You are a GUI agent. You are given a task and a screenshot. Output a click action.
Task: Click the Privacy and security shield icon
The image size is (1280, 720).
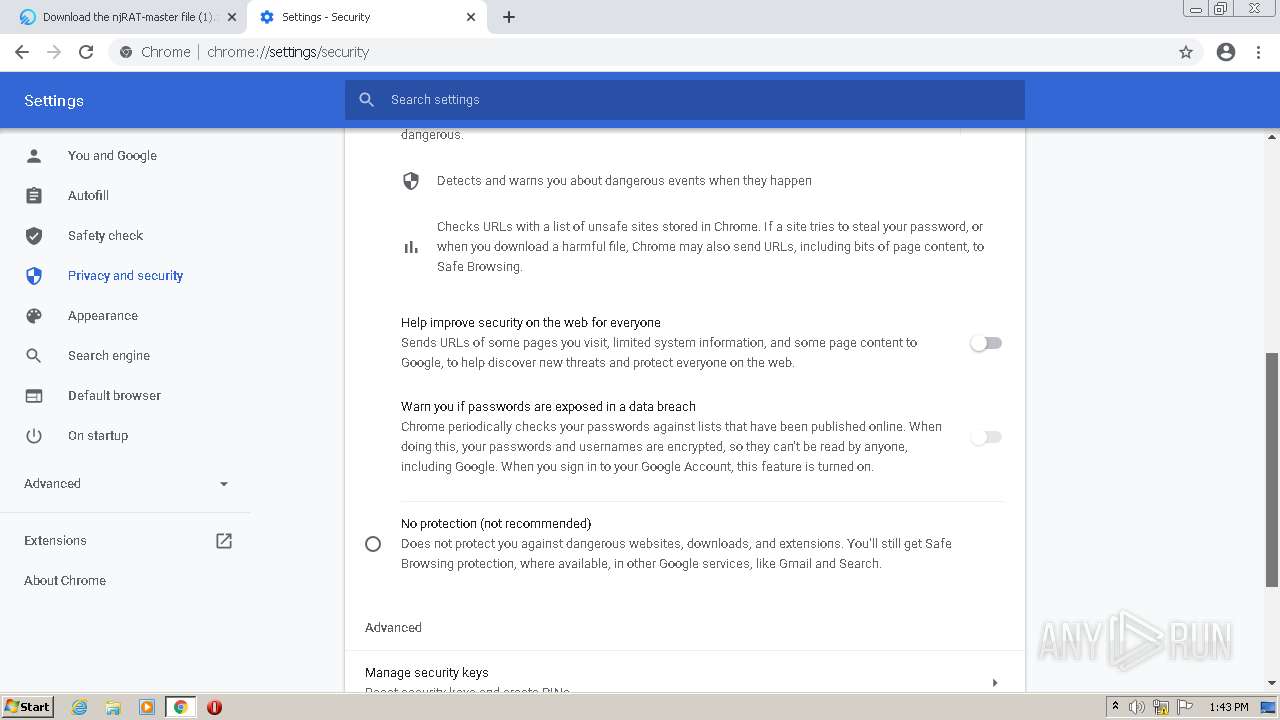34,275
